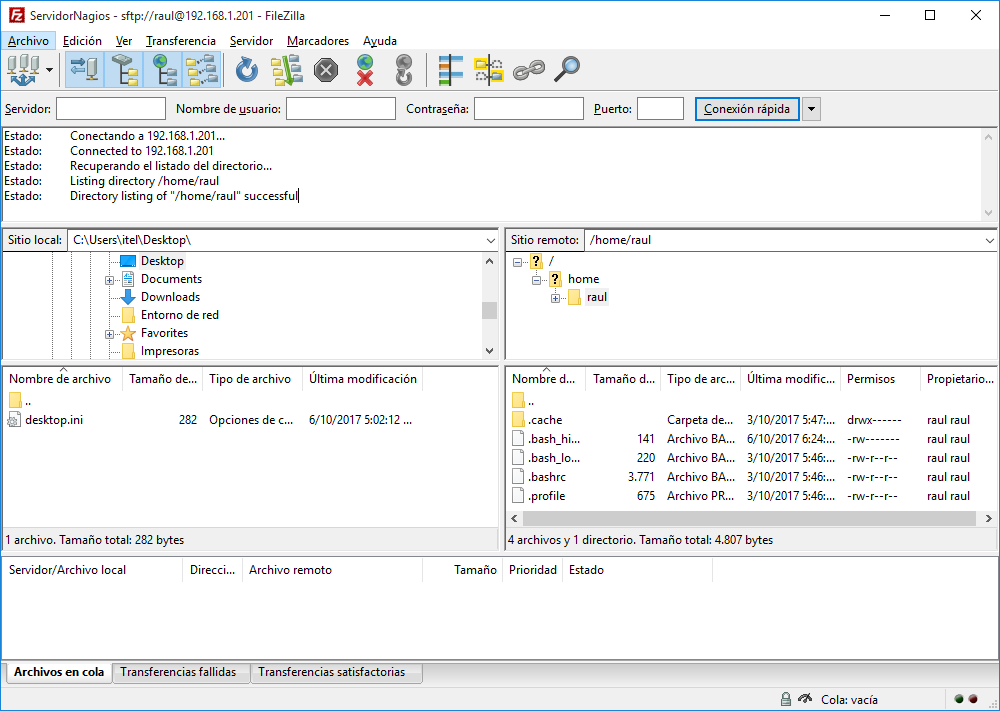Viewport: 1000px width, 711px height.
Task: Click the Puerto input field
Action: point(660,108)
